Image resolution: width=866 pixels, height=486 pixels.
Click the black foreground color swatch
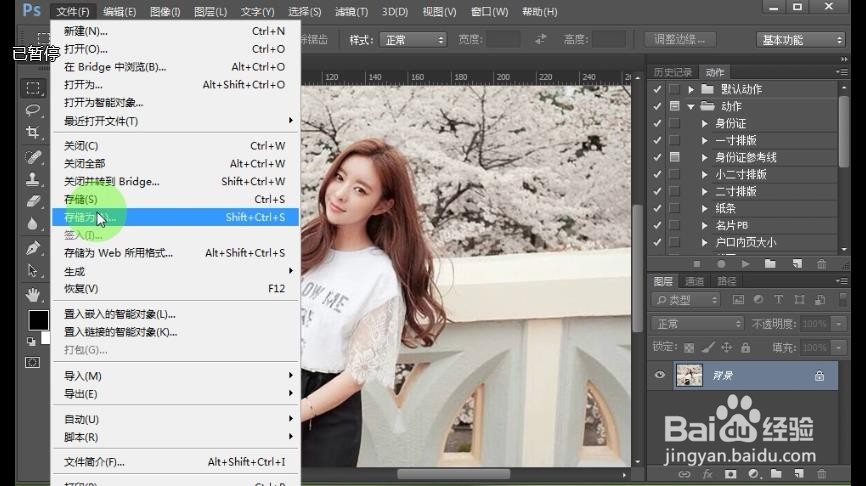pyautogui.click(x=38, y=320)
